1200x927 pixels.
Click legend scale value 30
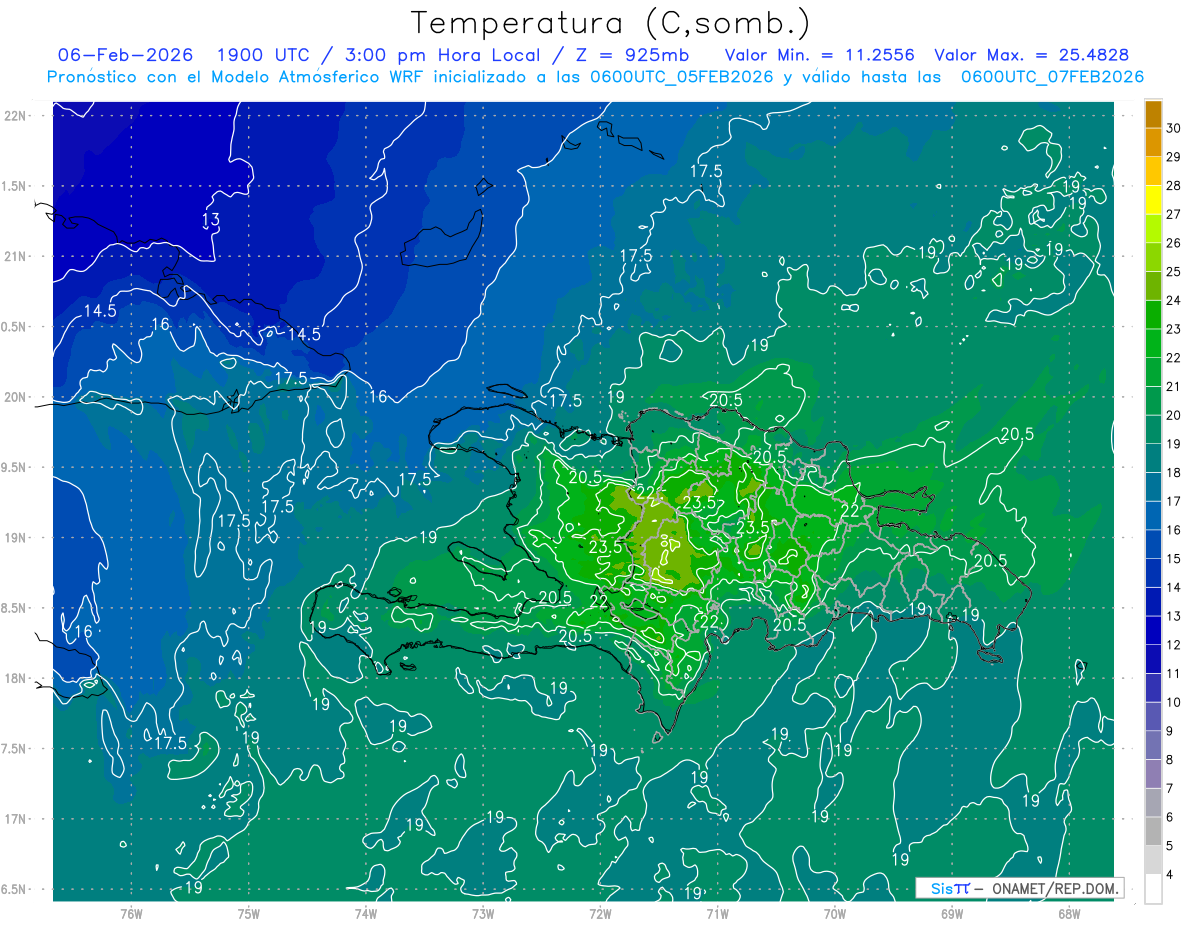(1174, 127)
